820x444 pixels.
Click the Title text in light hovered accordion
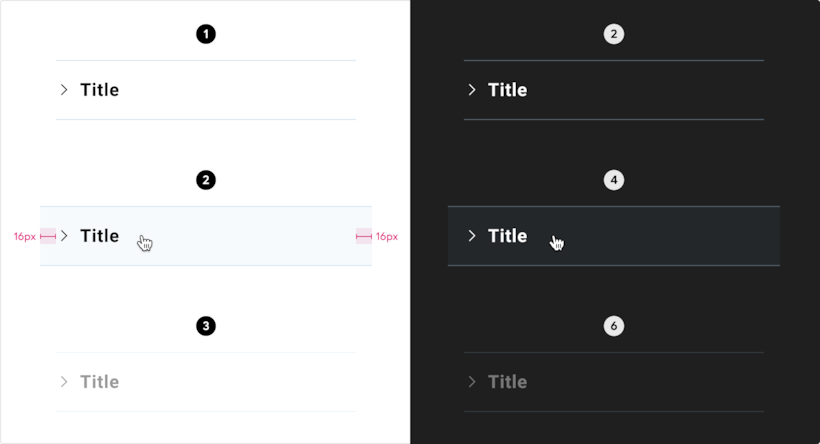click(100, 236)
